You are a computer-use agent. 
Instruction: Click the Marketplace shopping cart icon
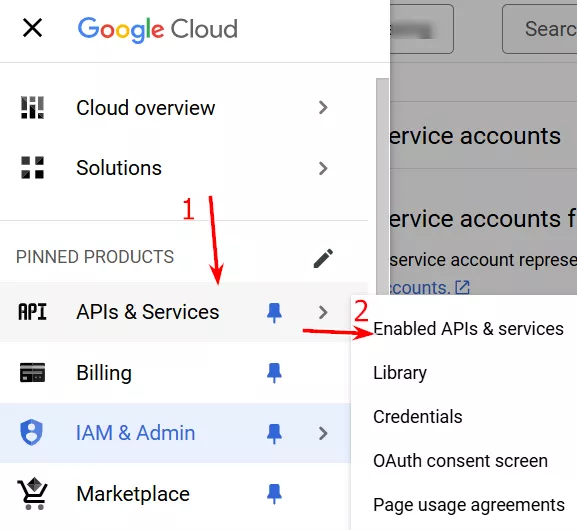tap(32, 494)
